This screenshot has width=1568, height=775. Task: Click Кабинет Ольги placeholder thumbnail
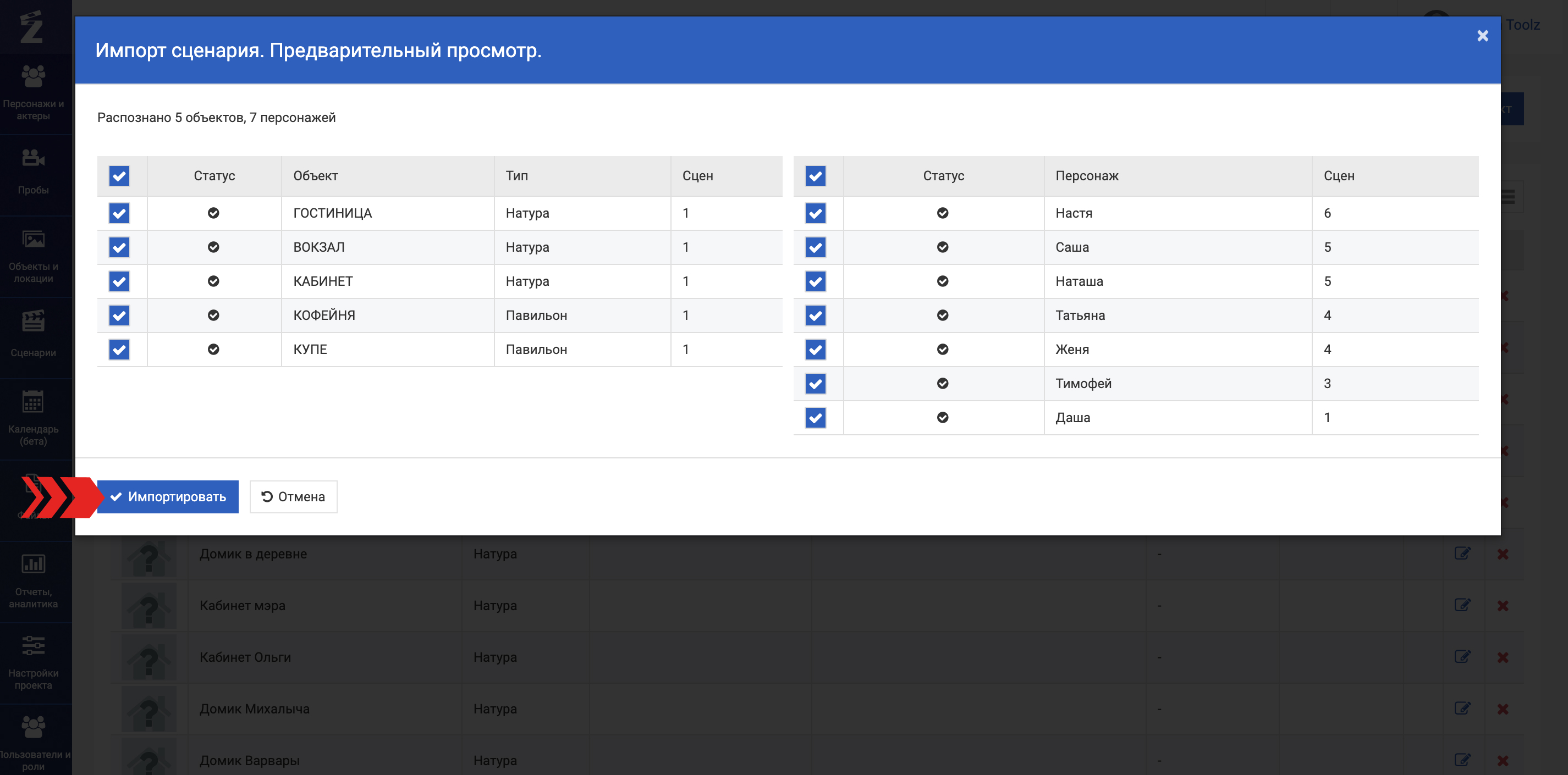149,657
